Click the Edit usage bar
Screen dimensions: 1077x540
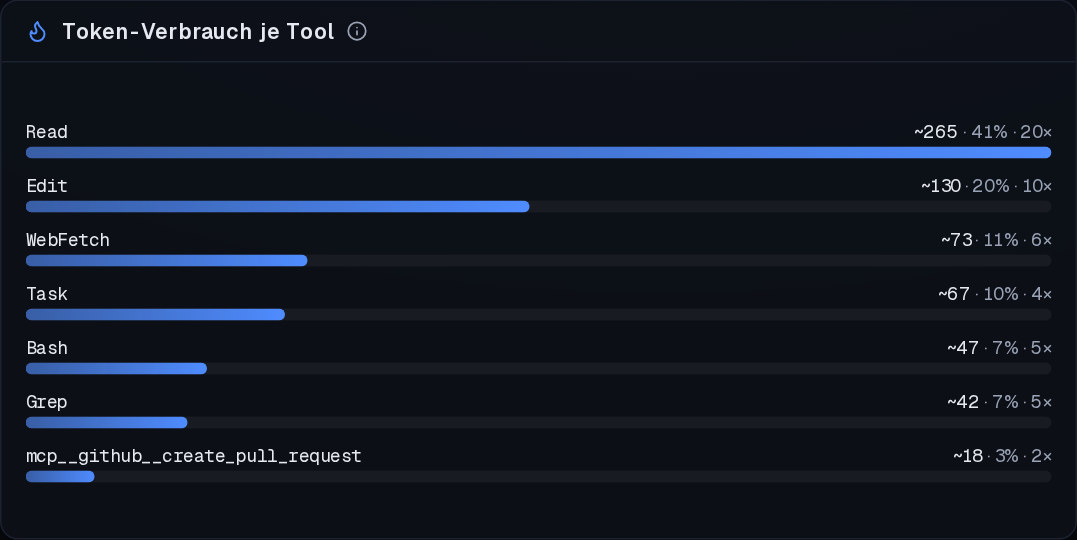click(x=538, y=207)
